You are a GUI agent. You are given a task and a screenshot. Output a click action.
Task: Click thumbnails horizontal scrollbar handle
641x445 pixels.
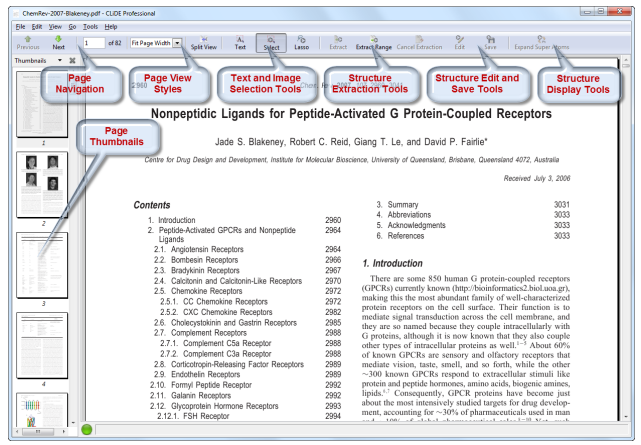pos(38,432)
